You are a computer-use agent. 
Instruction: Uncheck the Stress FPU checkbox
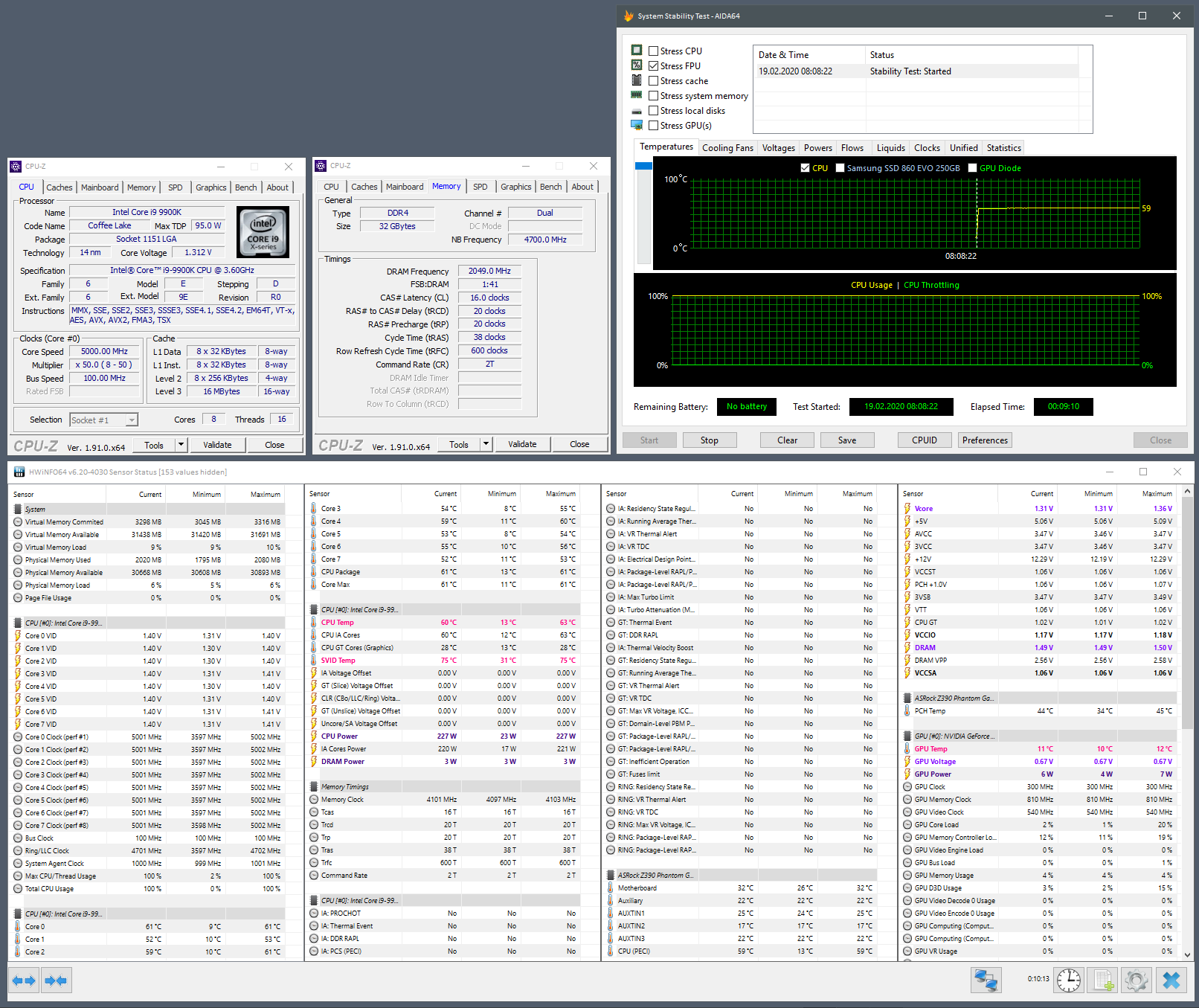coord(653,66)
